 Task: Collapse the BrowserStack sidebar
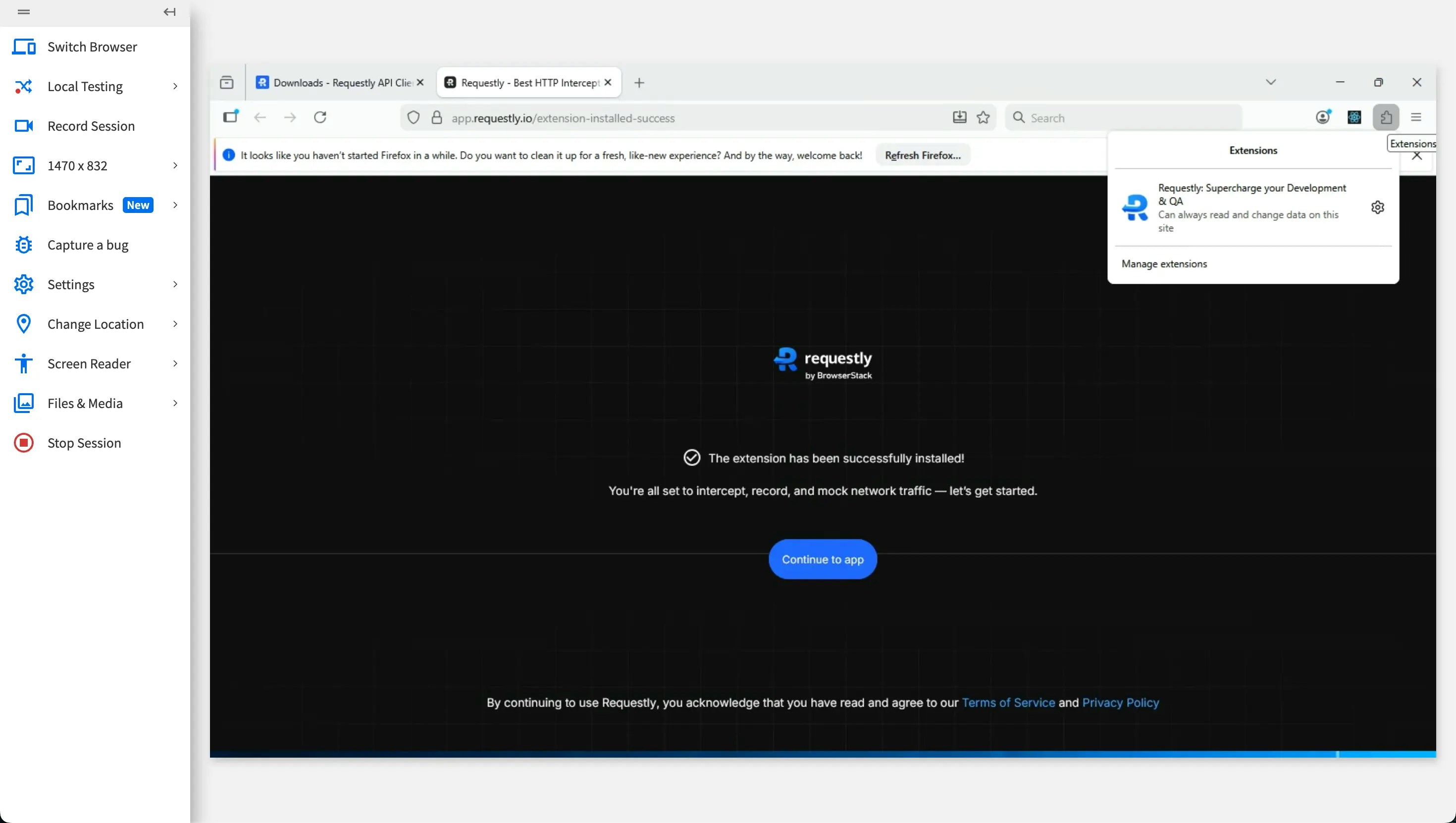point(168,11)
